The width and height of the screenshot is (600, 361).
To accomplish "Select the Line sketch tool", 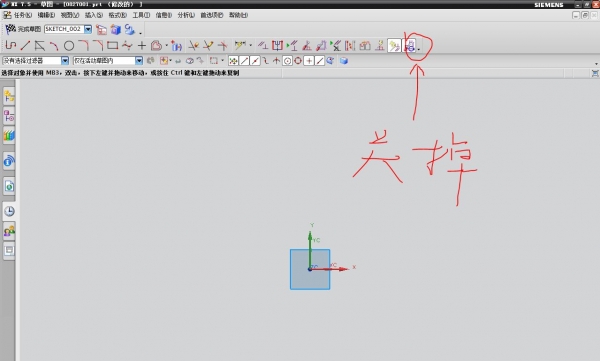I will point(25,46).
